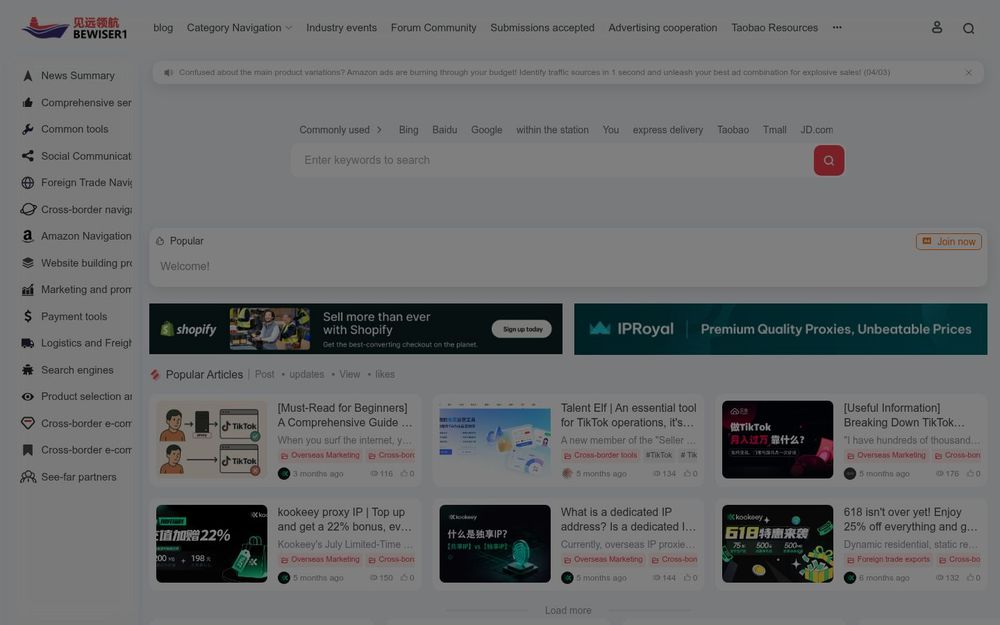Viewport: 1000px width, 625px height.
Task: Open See-far partners sidebar item
Action: pyautogui.click(x=69, y=477)
